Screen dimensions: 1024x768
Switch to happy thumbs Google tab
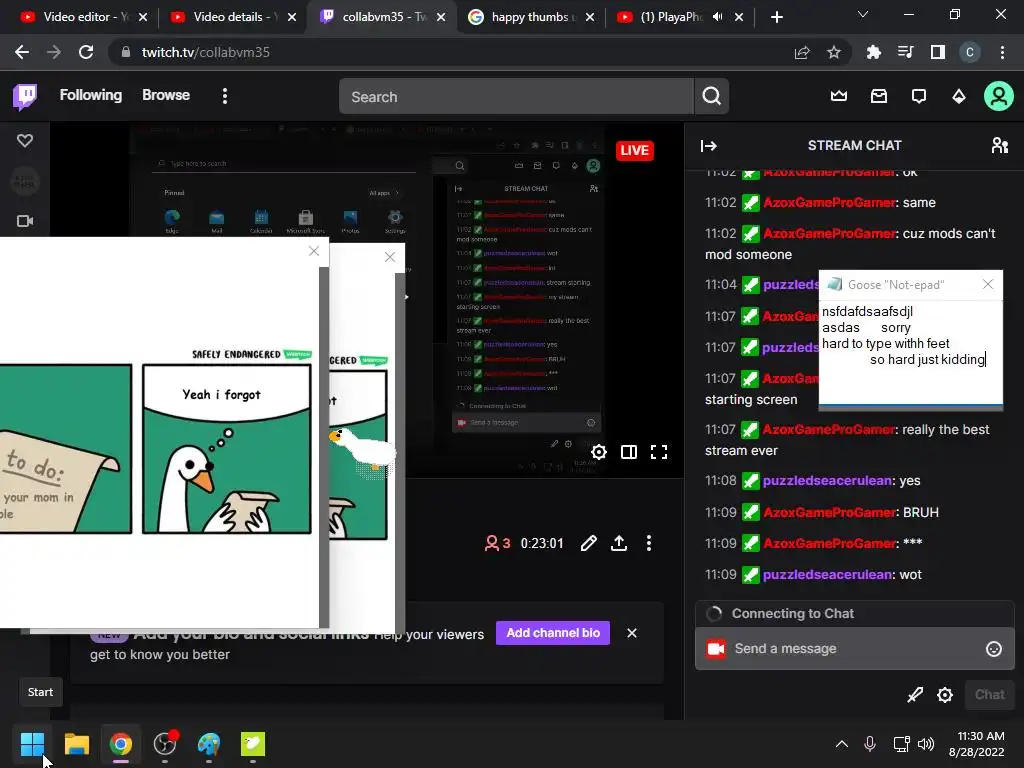click(530, 17)
